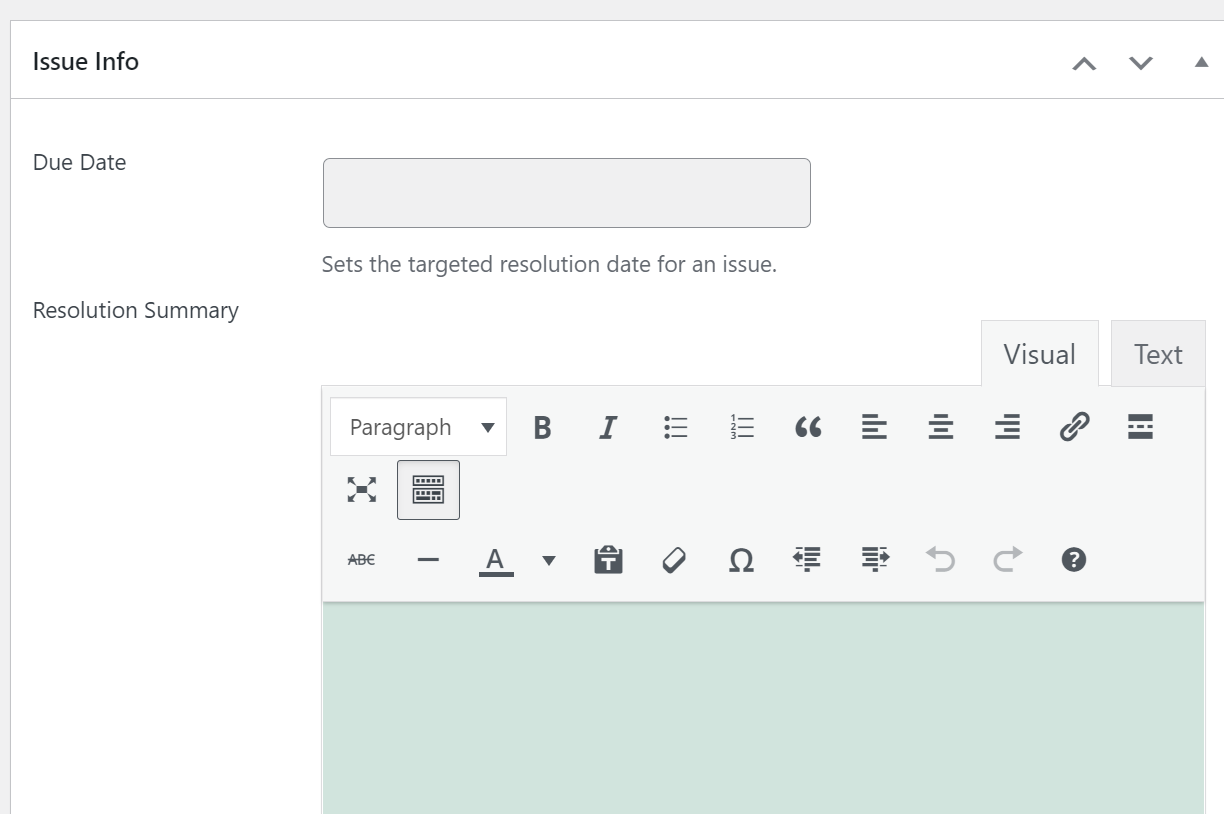This screenshot has height=814, width=1224.
Task: Insert a bulleted list
Action: pyautogui.click(x=676, y=428)
